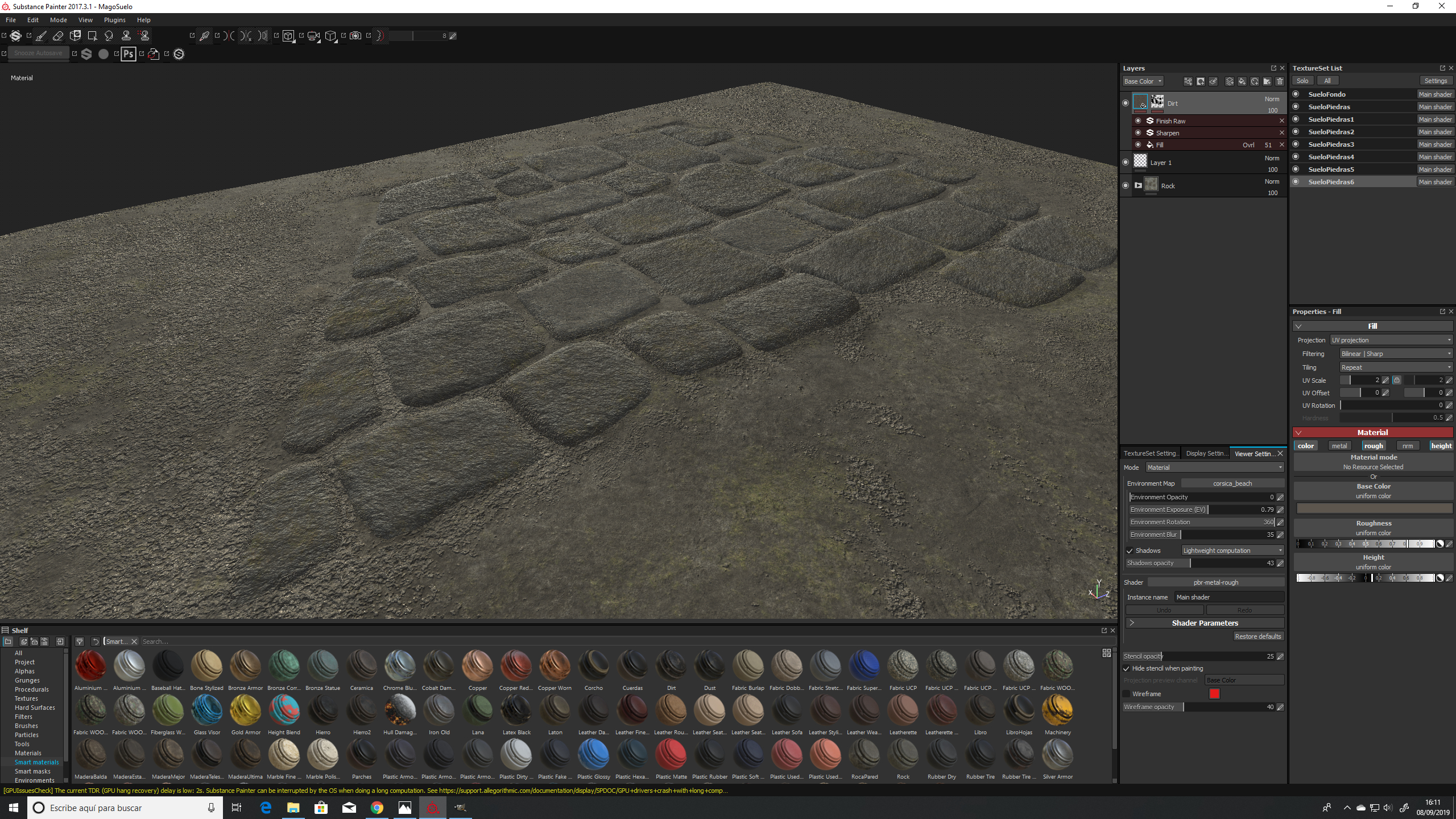This screenshot has height=819, width=1456.
Task: Toggle visibility of Sharpen filter
Action: [1138, 133]
